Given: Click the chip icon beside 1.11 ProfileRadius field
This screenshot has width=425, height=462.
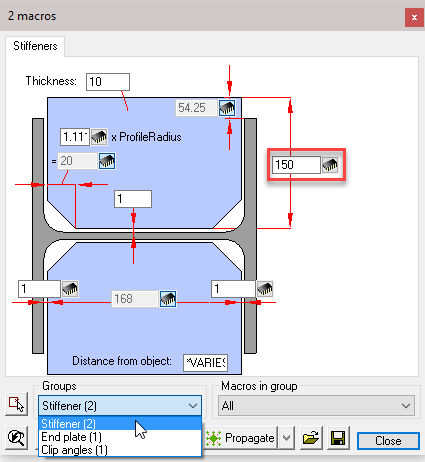Looking at the screenshot, I should (x=99, y=137).
